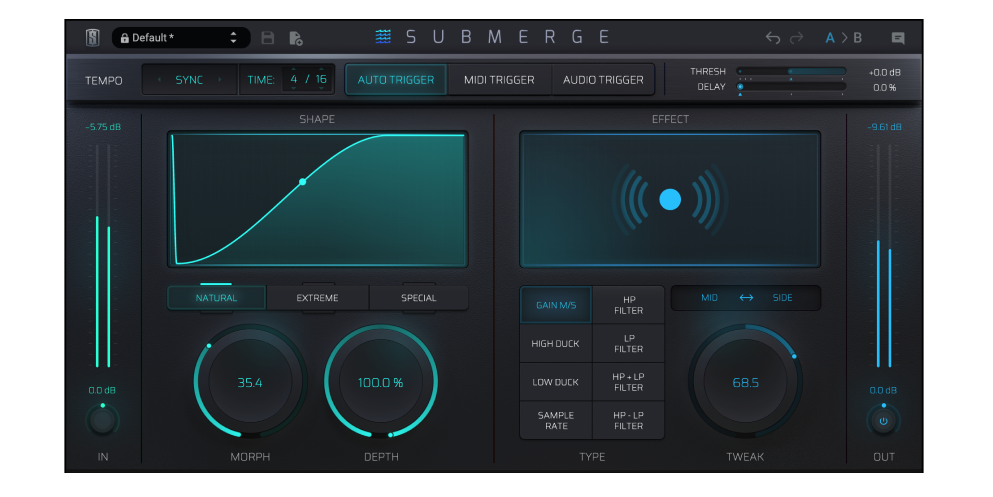Click the MID label in the tweak bar
The image size is (993, 497).
(x=709, y=298)
